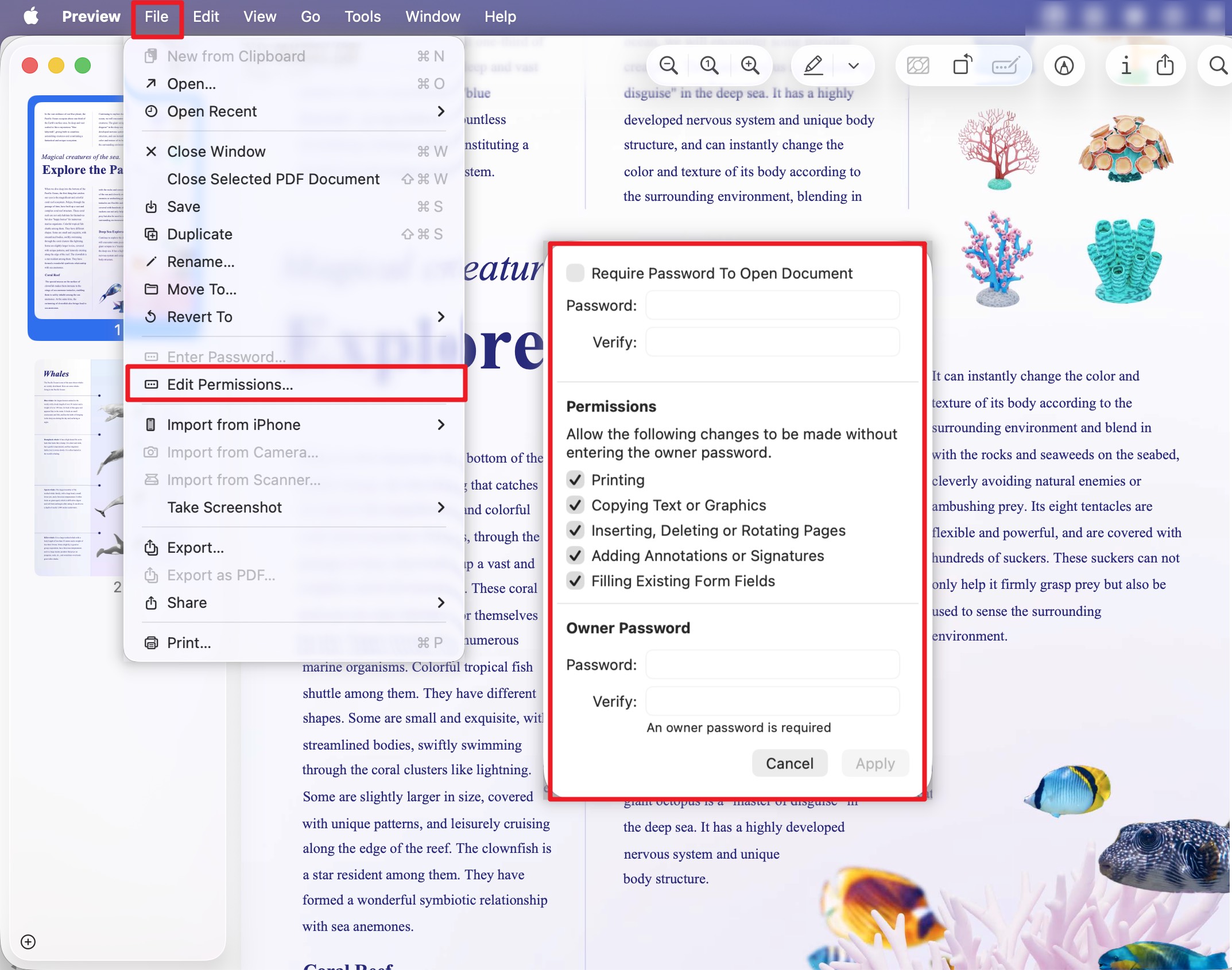Enable Require Password To Open Document
1232x970 pixels.
[575, 273]
